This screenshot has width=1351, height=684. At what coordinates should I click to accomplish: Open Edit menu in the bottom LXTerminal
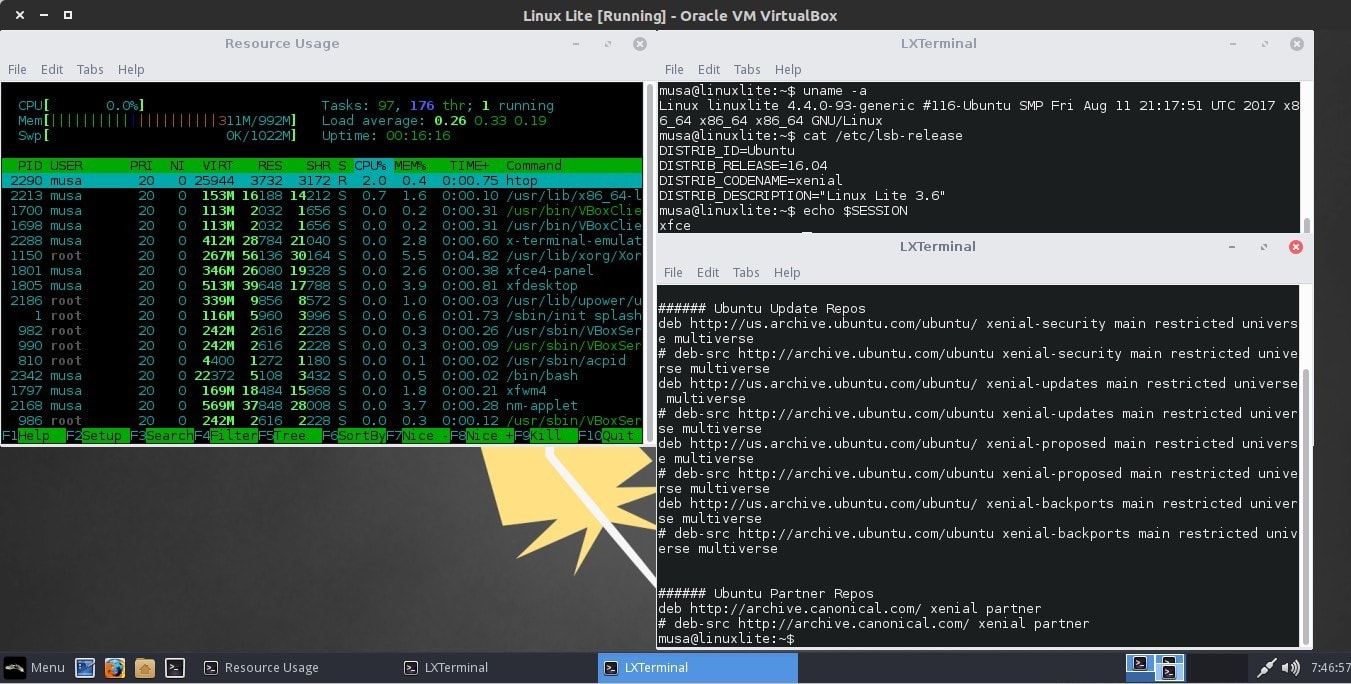click(708, 272)
